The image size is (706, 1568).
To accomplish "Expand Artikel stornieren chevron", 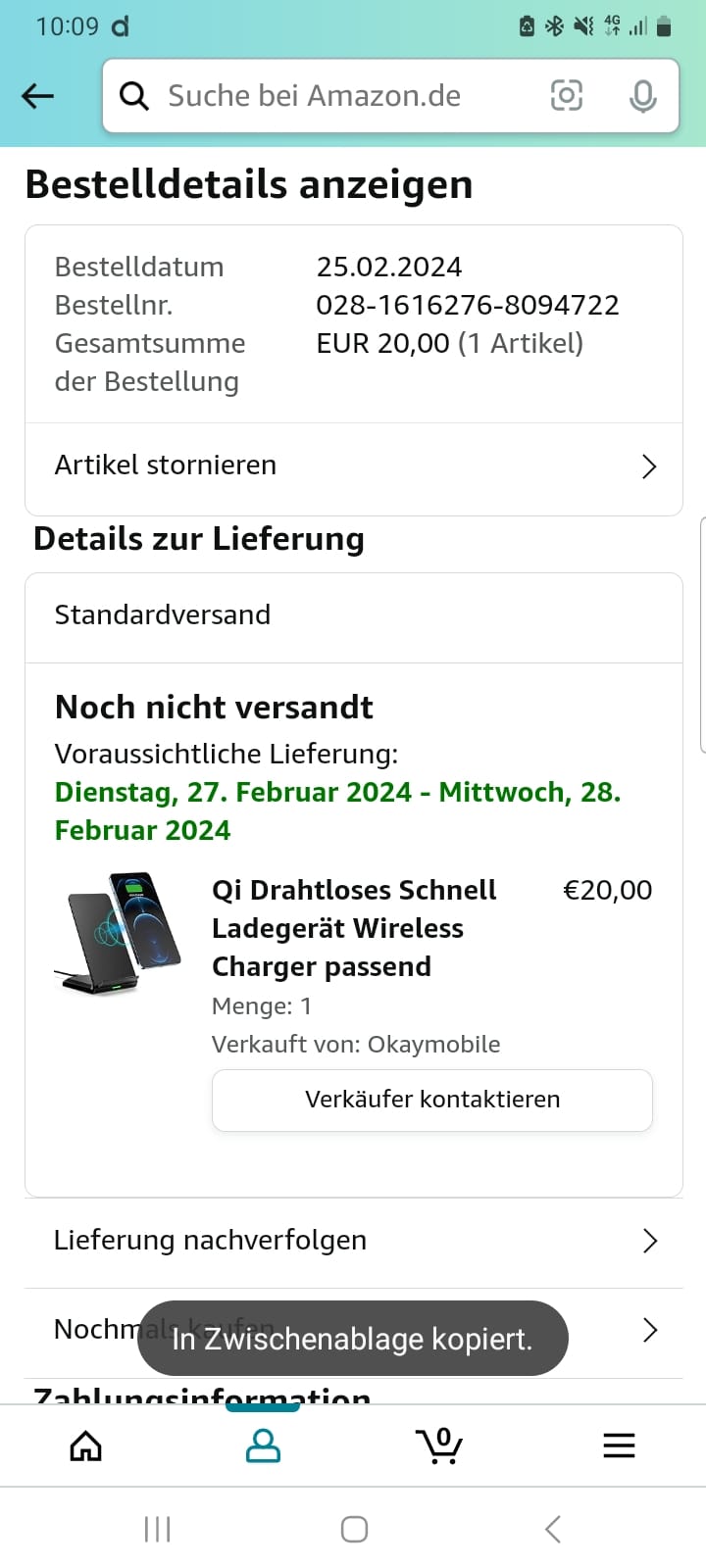I will click(648, 466).
